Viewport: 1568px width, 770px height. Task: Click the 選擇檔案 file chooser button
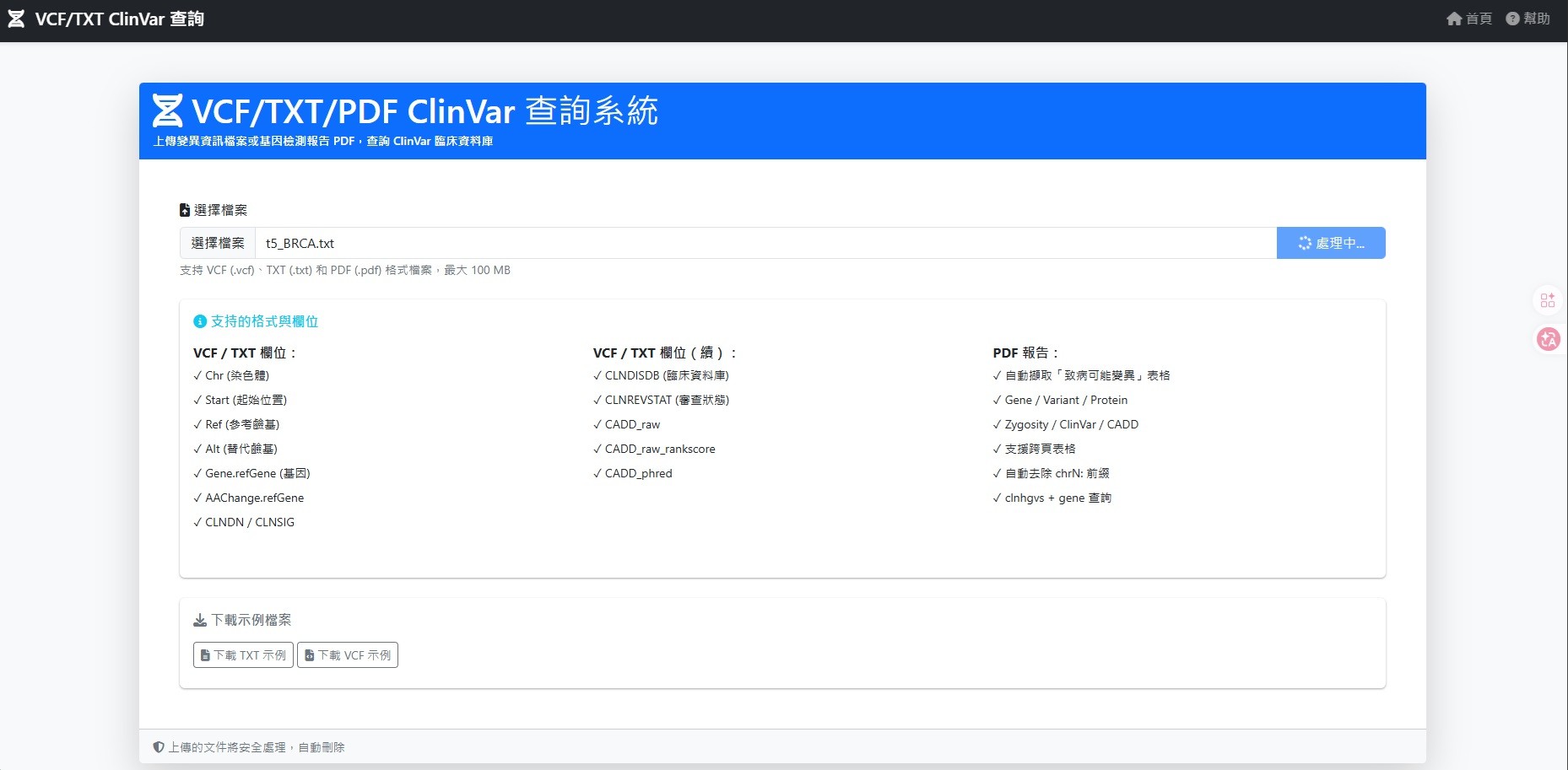tap(218, 243)
